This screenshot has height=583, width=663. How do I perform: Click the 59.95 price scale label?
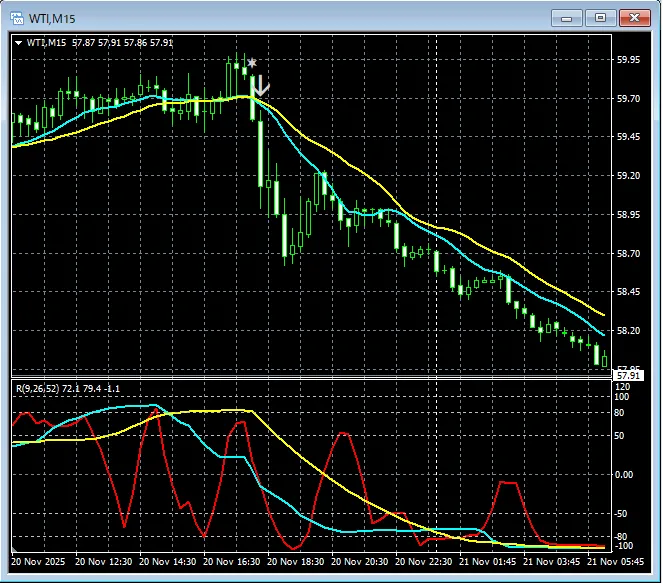click(x=629, y=60)
